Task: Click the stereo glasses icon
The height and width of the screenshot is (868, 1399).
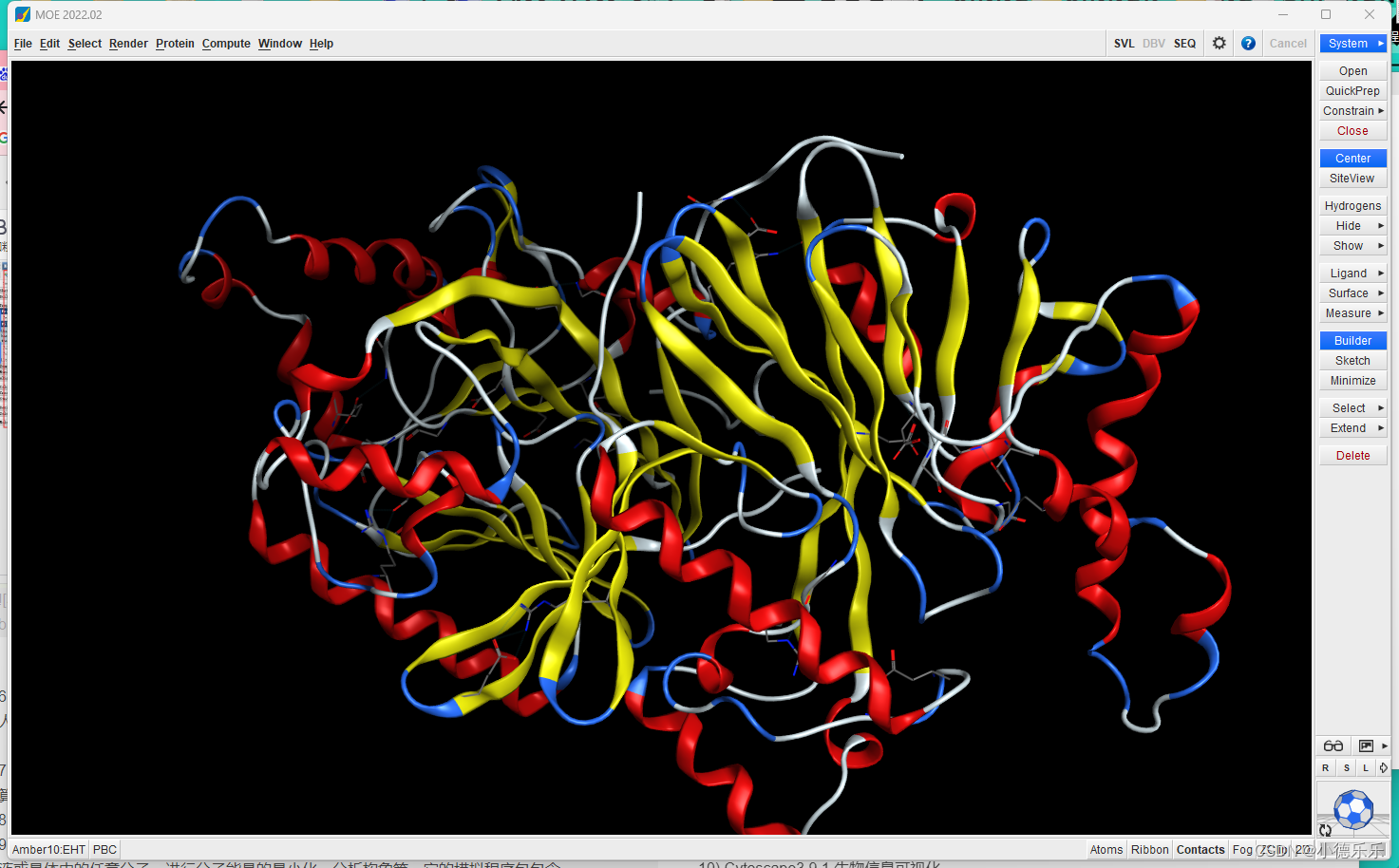Action: click(1333, 746)
